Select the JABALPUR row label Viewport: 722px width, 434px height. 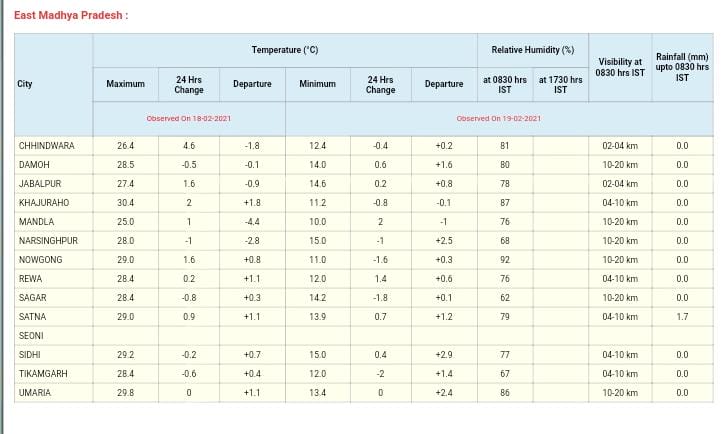[x=41, y=184]
